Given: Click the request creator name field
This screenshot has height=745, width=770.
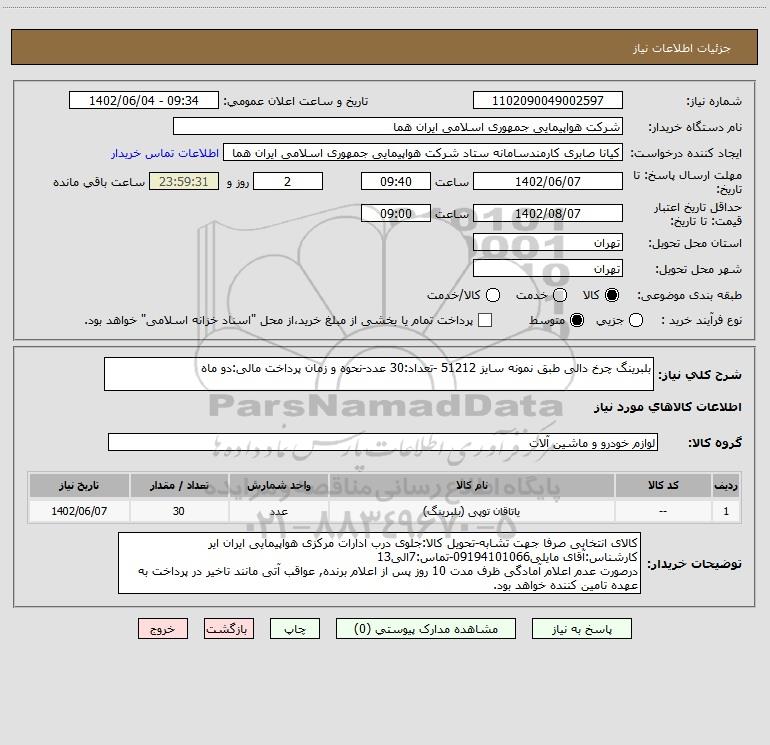Looking at the screenshot, I should point(423,153).
